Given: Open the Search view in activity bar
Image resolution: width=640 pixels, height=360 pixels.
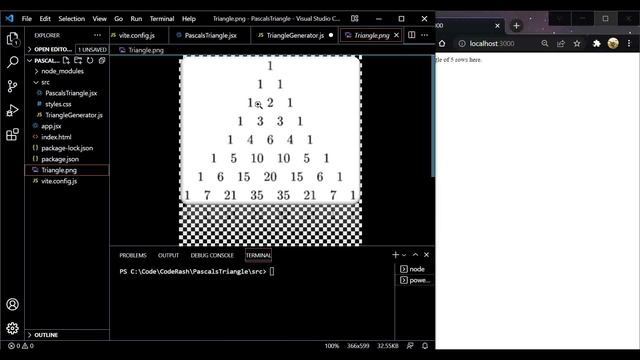Looking at the screenshot, I should click(x=13, y=62).
